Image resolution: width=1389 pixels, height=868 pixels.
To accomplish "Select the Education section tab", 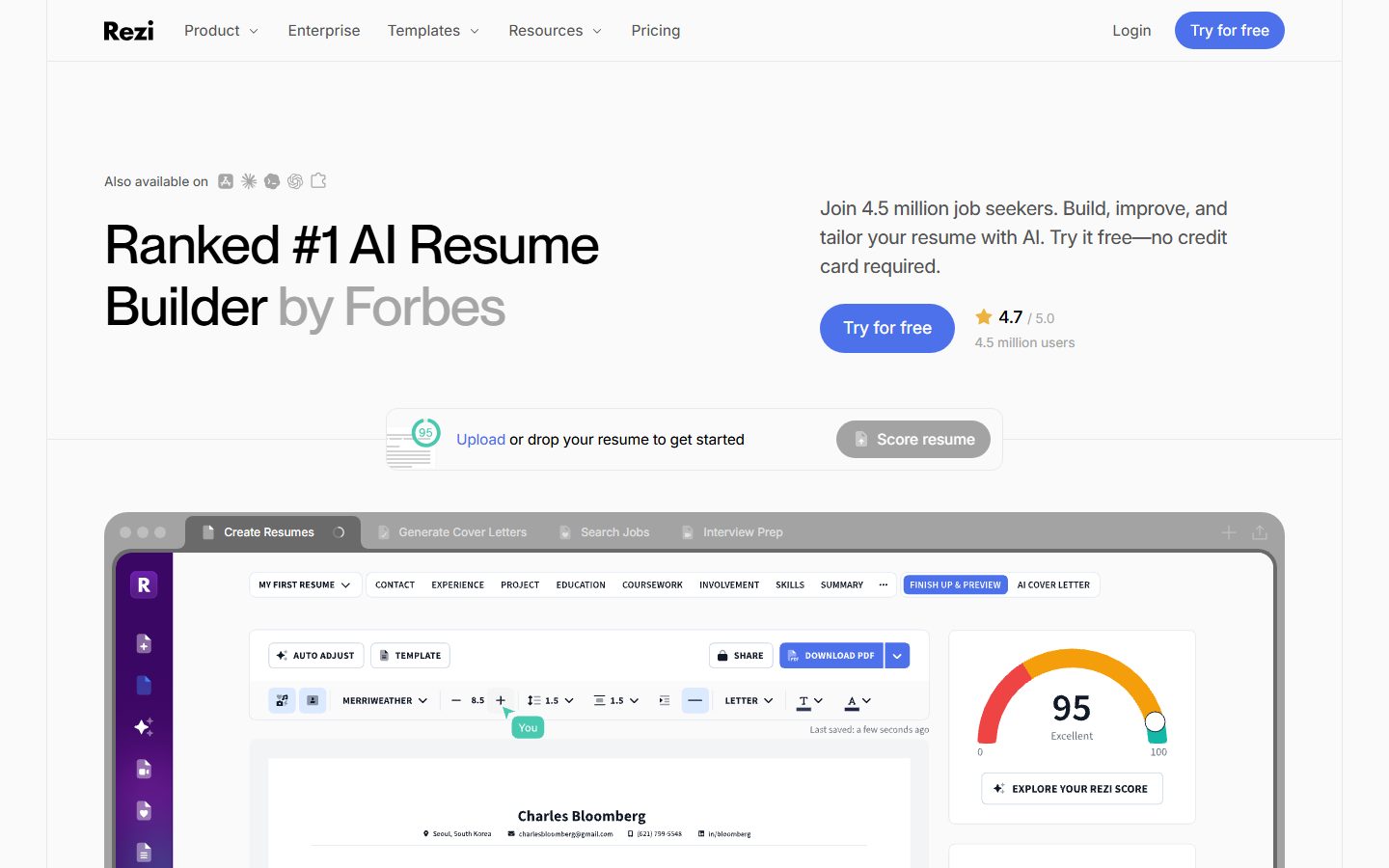I will point(581,585).
